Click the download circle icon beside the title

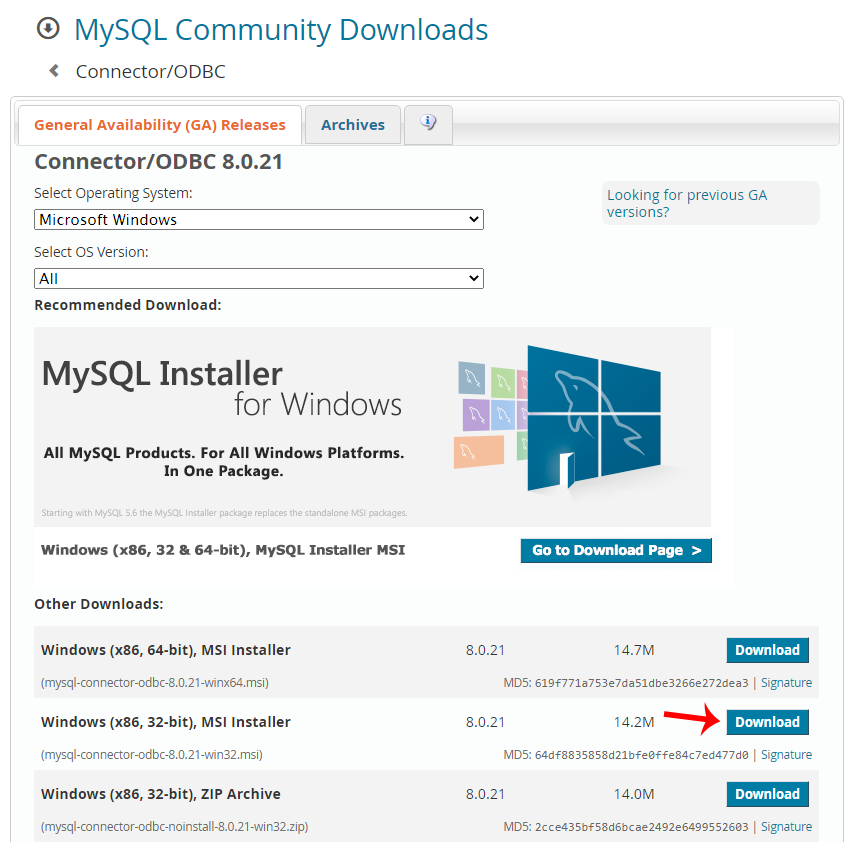point(48,28)
